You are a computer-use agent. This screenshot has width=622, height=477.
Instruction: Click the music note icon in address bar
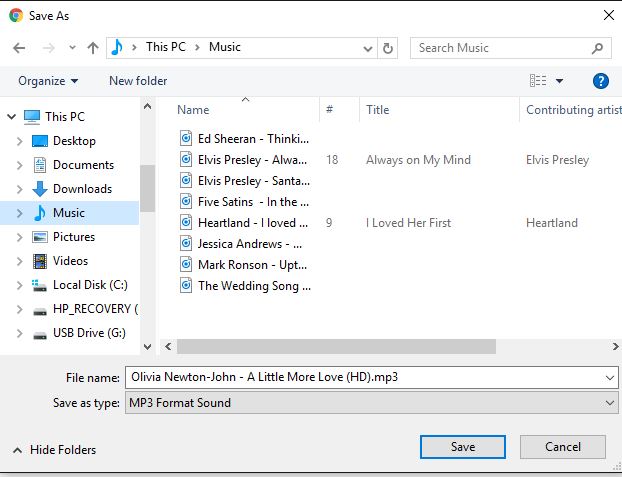(117, 47)
